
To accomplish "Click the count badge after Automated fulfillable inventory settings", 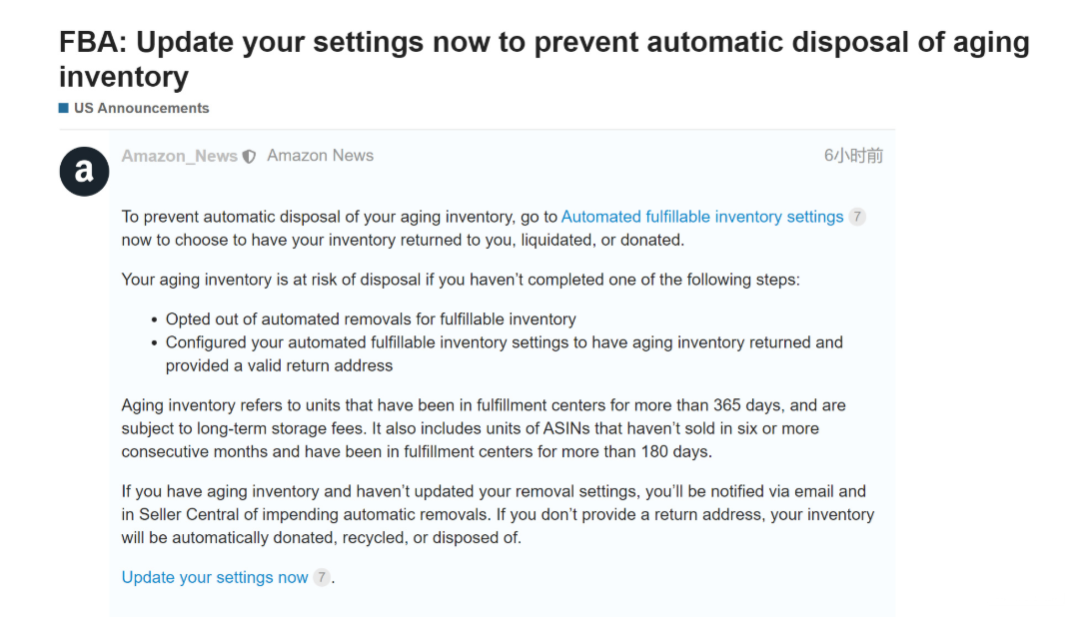I will pyautogui.click(x=857, y=217).
